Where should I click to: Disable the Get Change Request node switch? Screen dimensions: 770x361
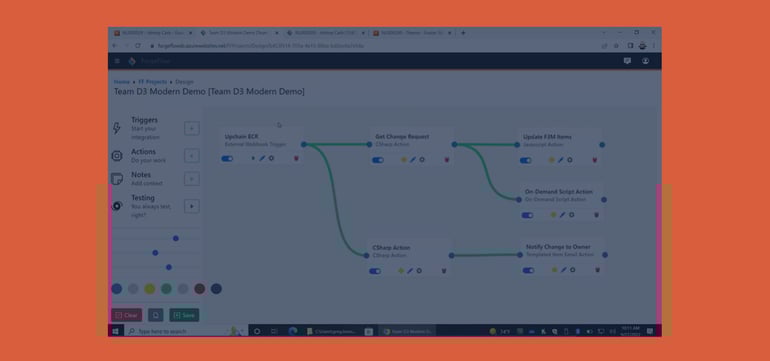378,160
